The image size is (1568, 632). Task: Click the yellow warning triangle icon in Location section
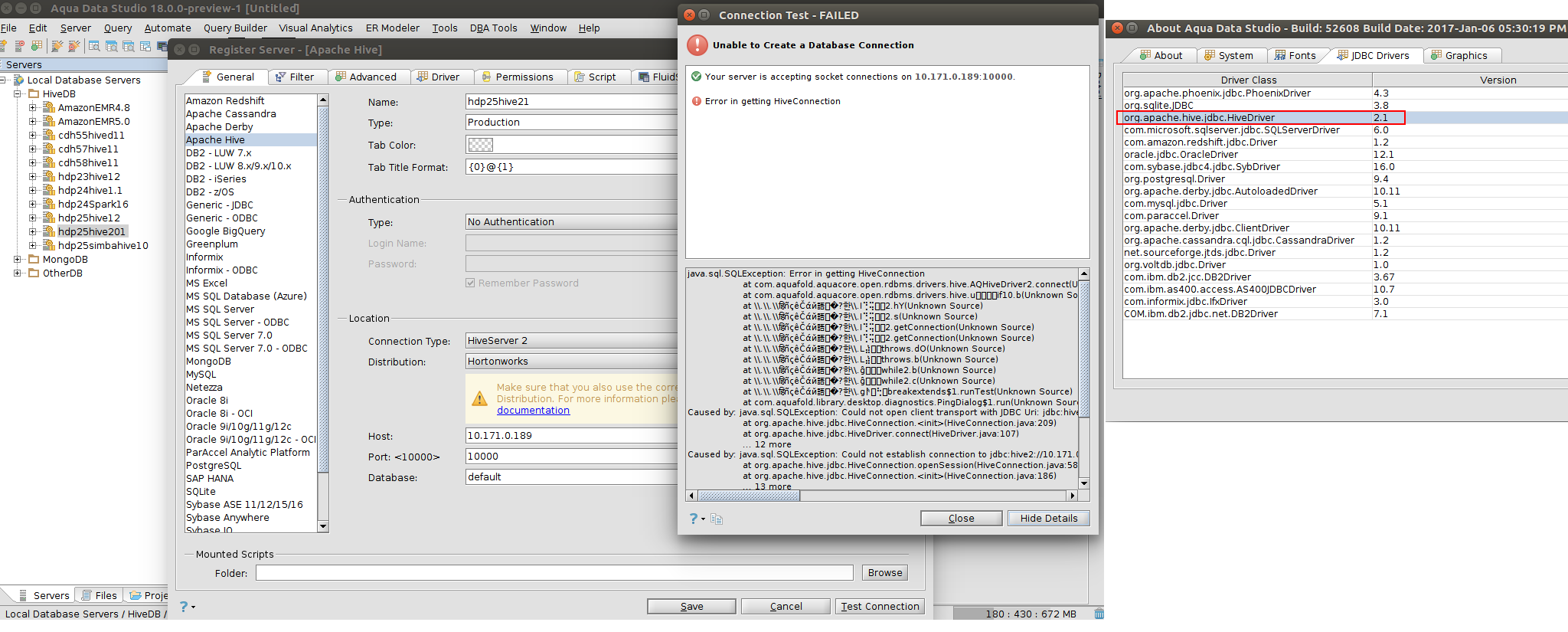coord(479,398)
